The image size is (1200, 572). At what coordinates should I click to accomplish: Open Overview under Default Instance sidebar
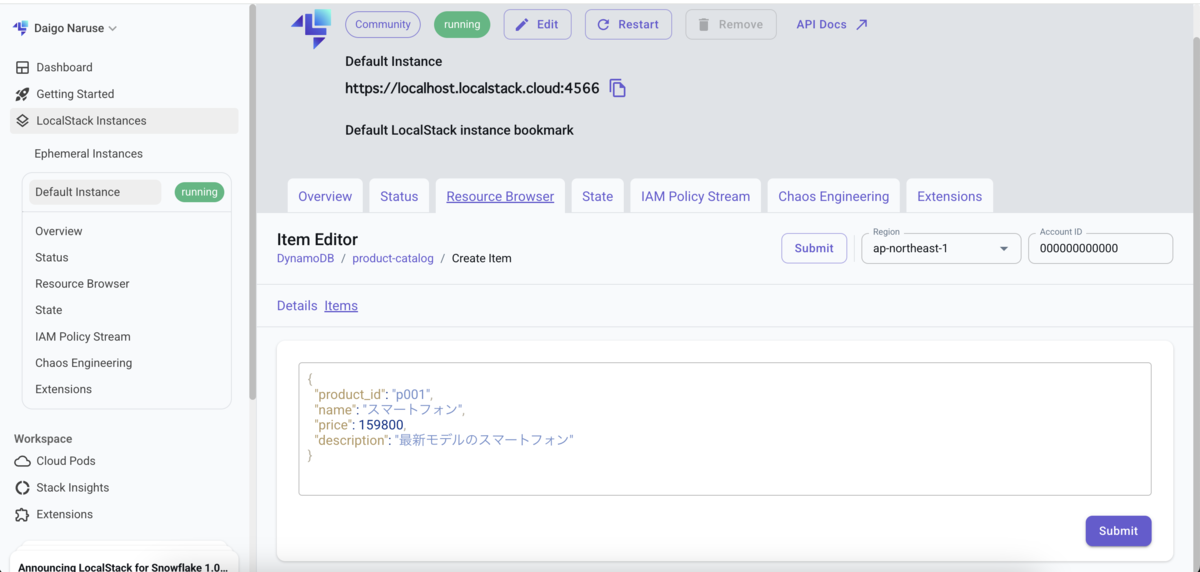[x=59, y=231]
